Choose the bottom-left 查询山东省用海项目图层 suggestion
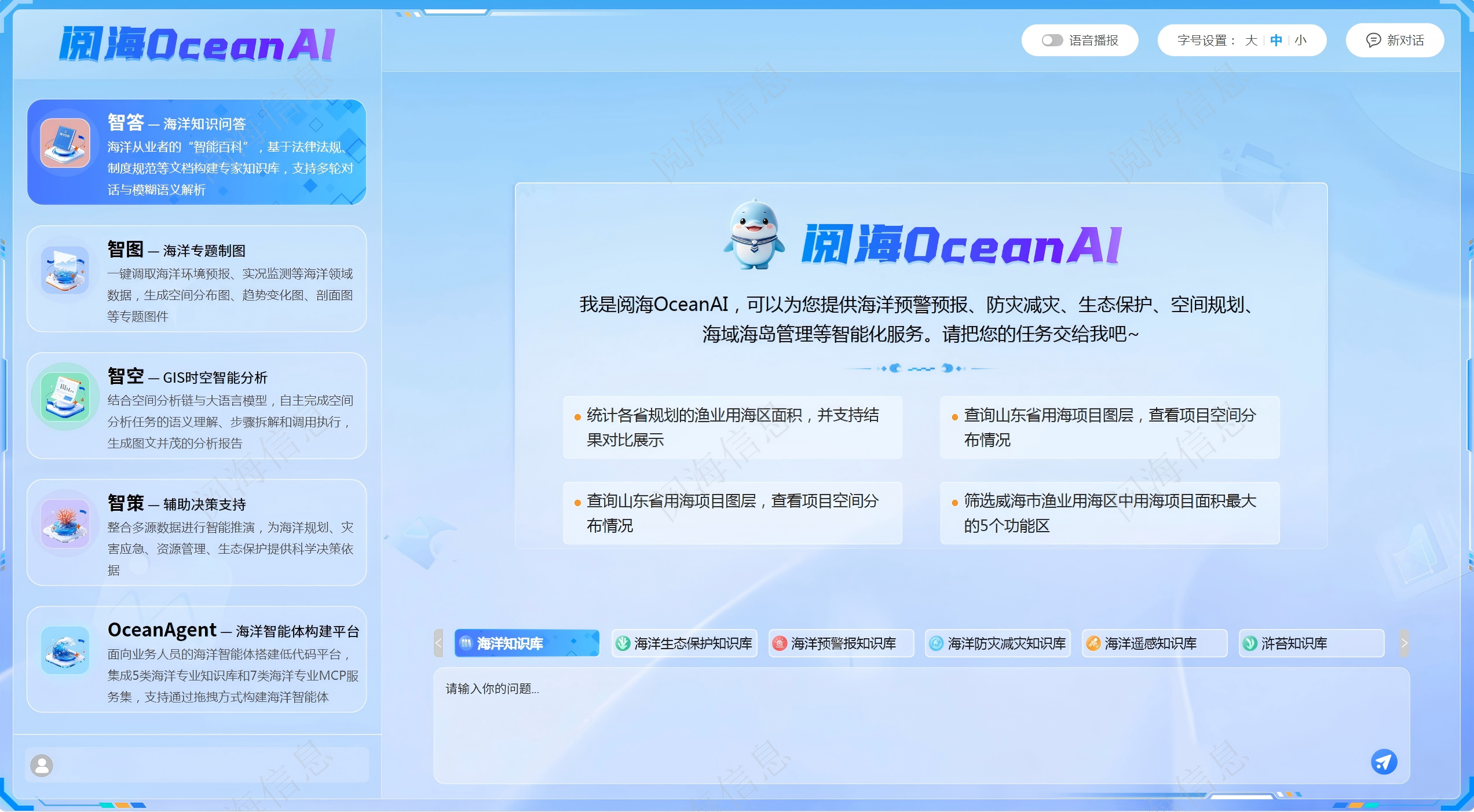The width and height of the screenshot is (1474, 812). click(733, 513)
